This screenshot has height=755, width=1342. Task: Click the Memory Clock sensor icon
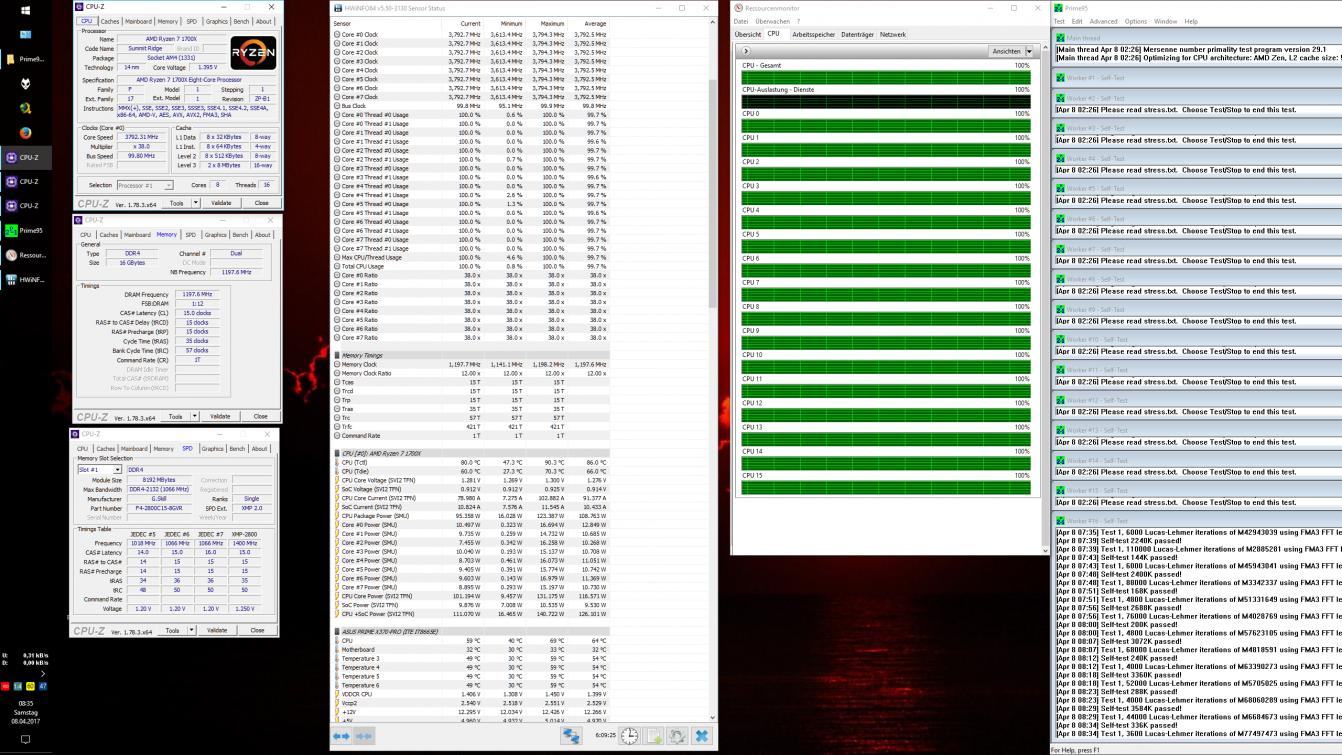[336, 365]
